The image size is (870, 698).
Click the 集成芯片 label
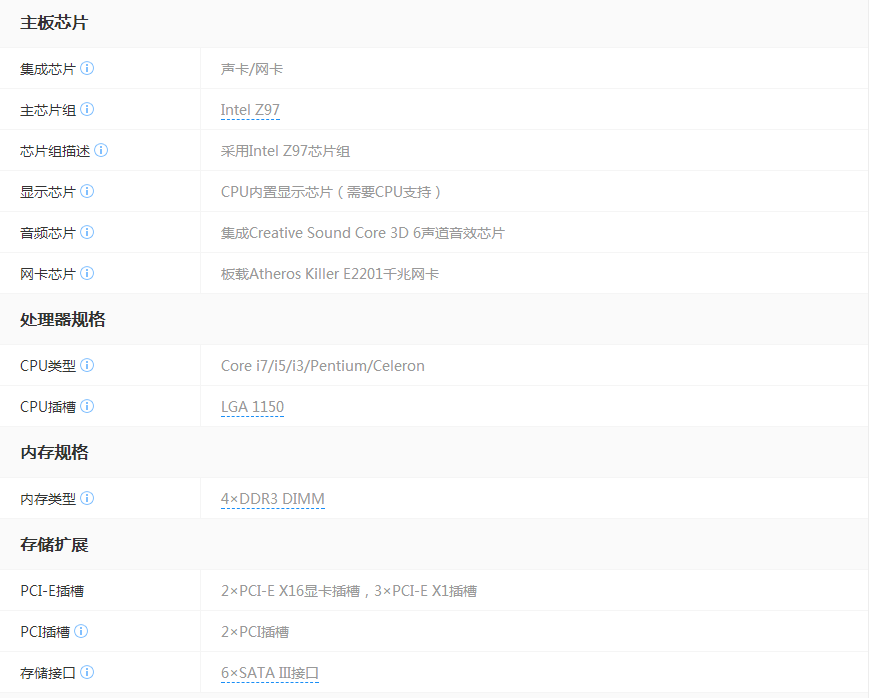coord(48,69)
